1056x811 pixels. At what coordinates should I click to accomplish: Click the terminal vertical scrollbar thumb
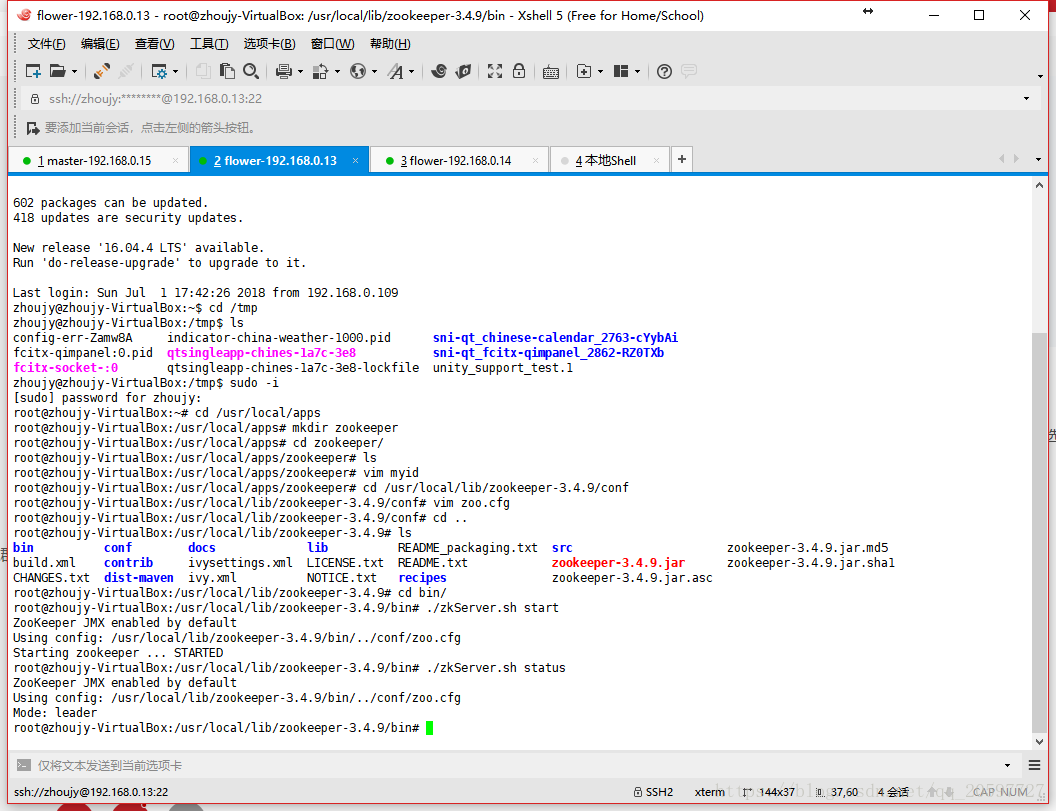click(x=1039, y=531)
